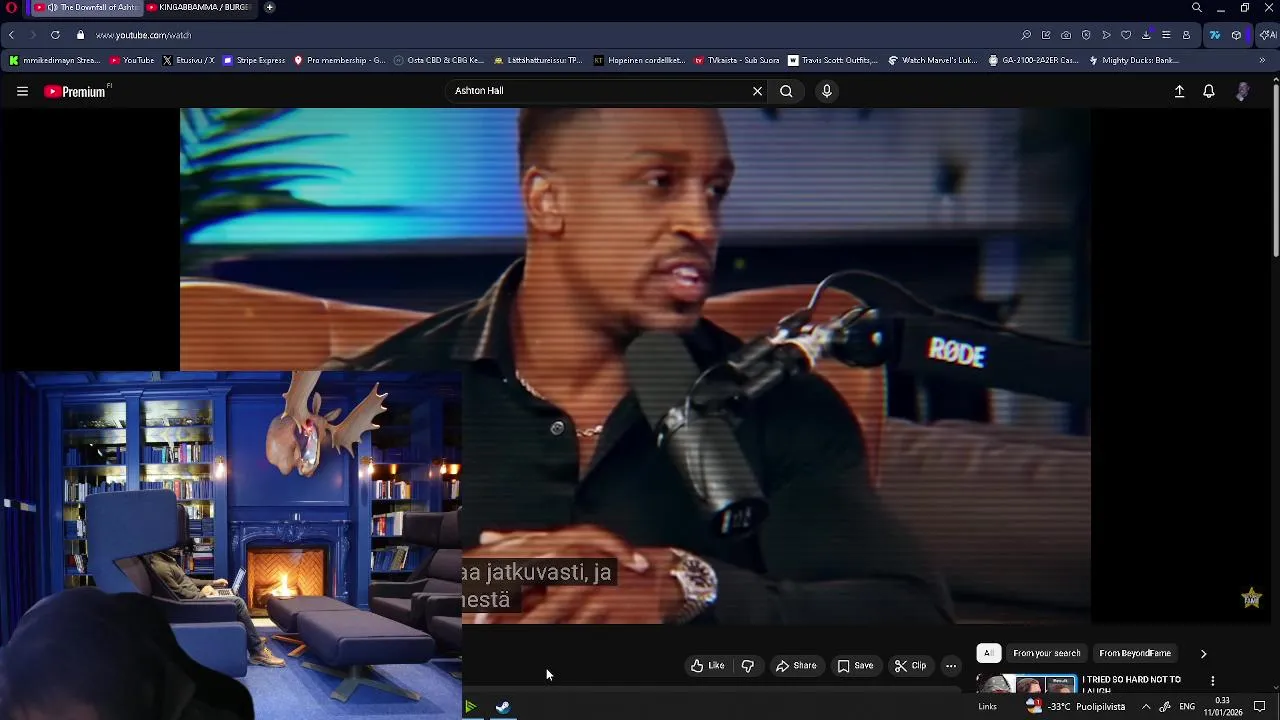The width and height of the screenshot is (1280, 720).
Task: Start voice search with the microphone icon
Action: (826, 91)
